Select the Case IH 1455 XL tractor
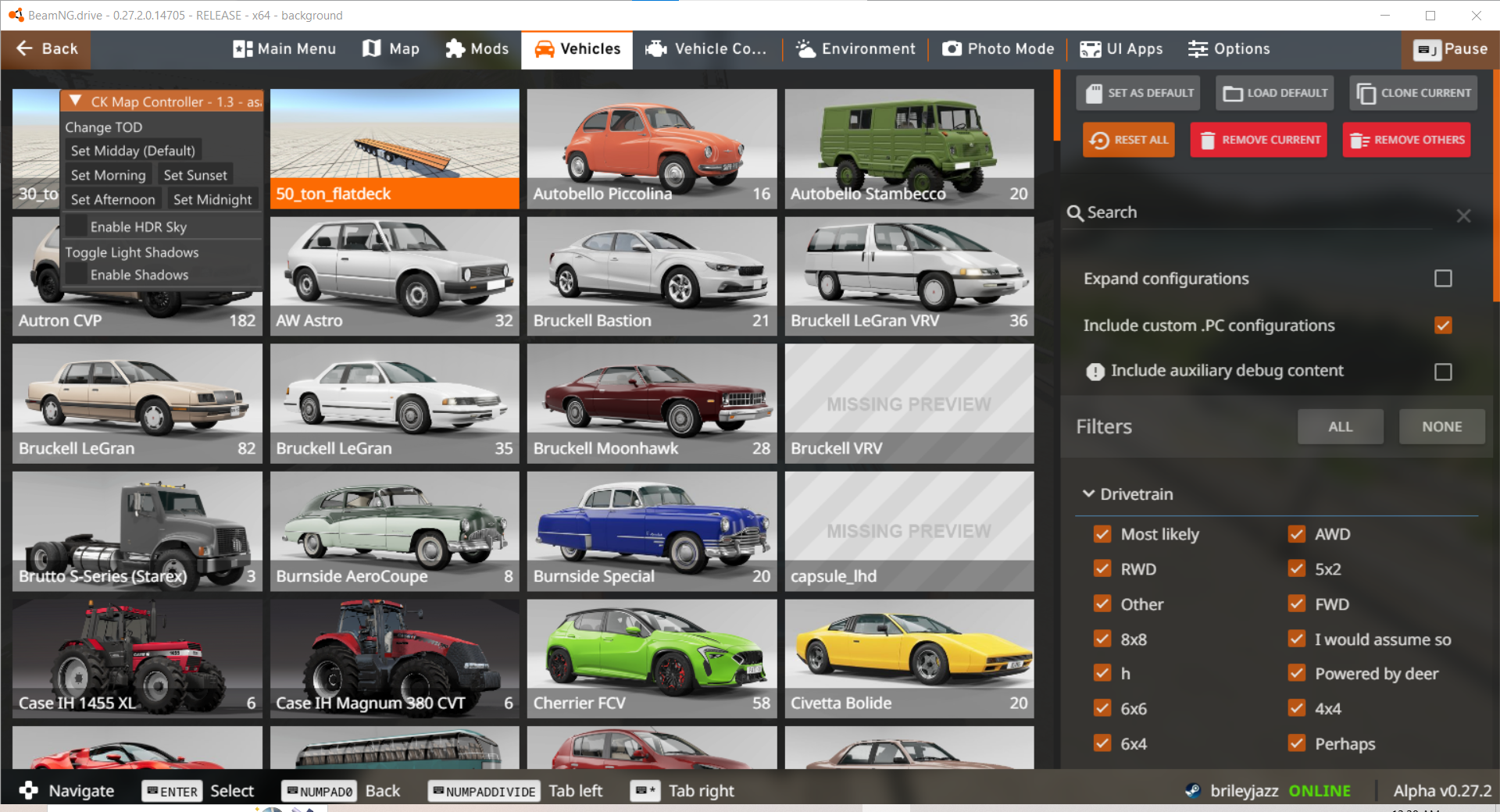 [x=137, y=659]
